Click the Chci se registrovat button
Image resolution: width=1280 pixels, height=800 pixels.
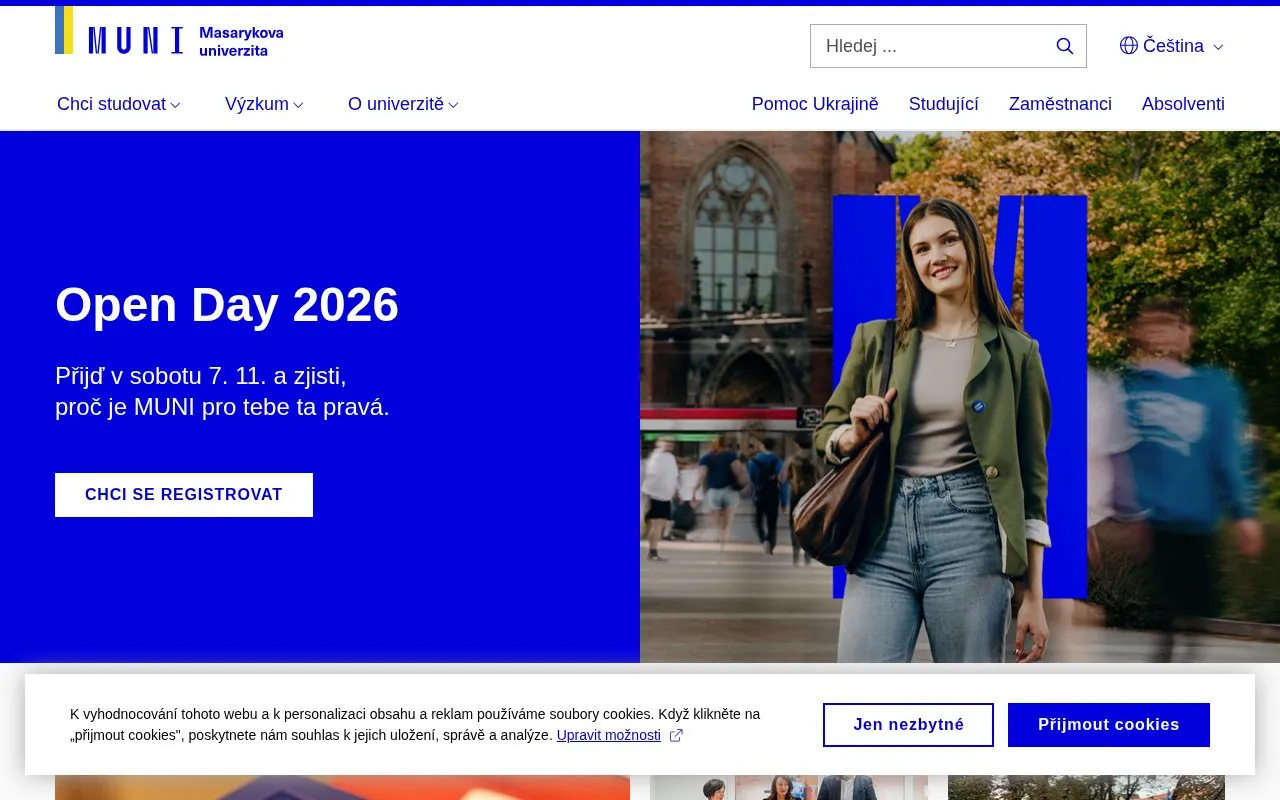coord(184,495)
